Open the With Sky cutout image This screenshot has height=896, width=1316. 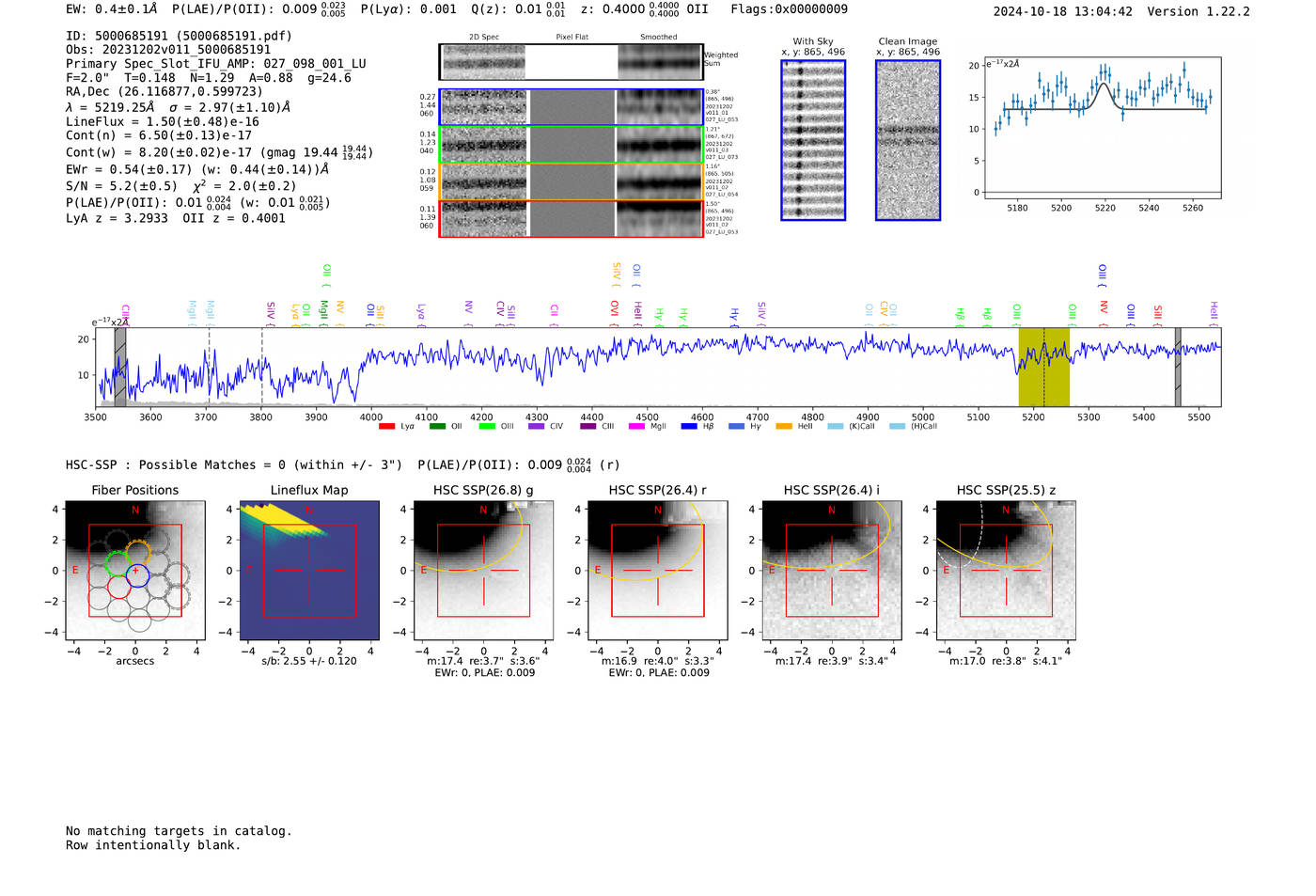pos(813,140)
